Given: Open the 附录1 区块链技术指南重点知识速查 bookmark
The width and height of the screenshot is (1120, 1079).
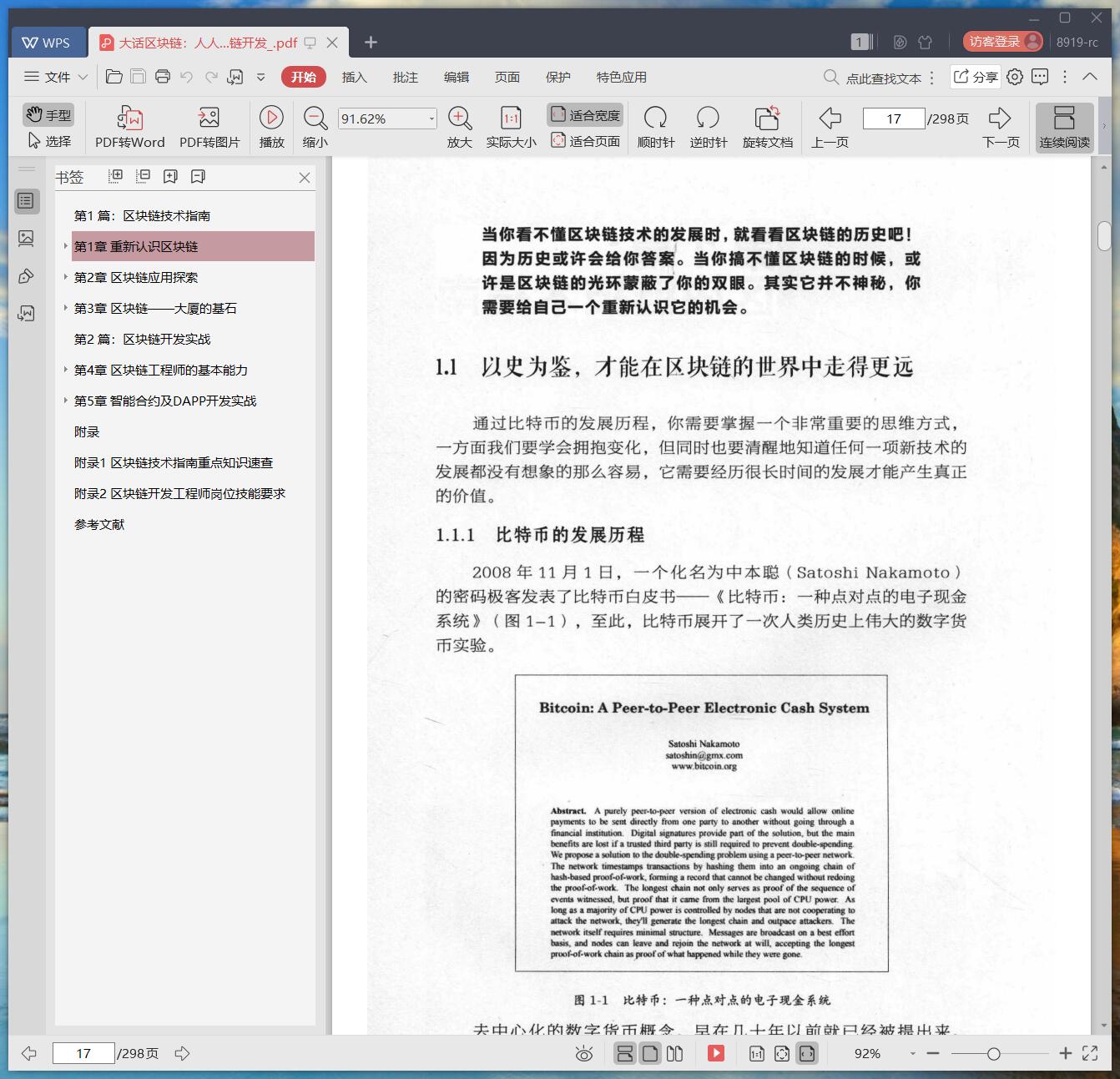Looking at the screenshot, I should pyautogui.click(x=174, y=462).
